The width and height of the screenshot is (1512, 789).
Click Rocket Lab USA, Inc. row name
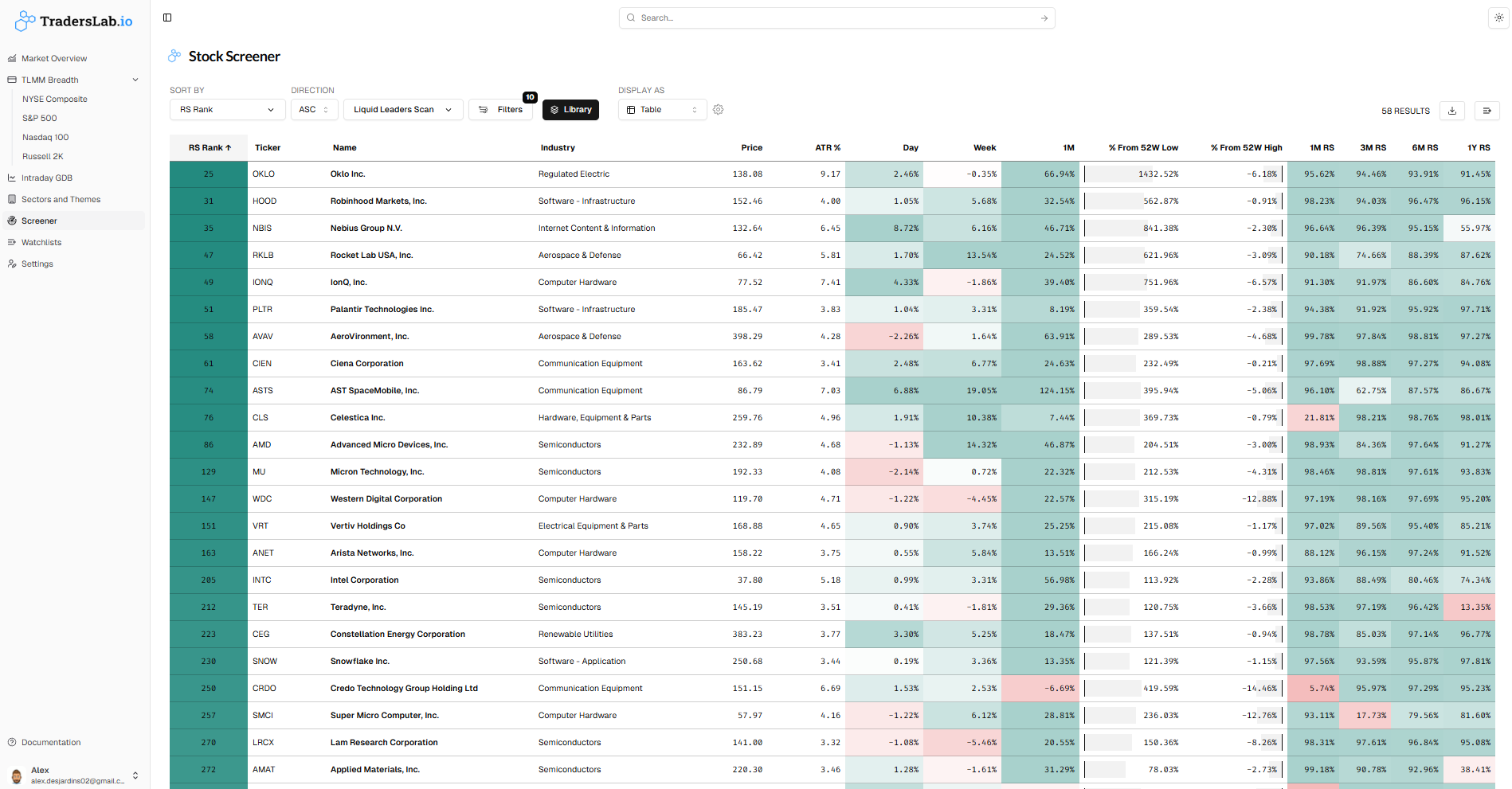coord(371,255)
